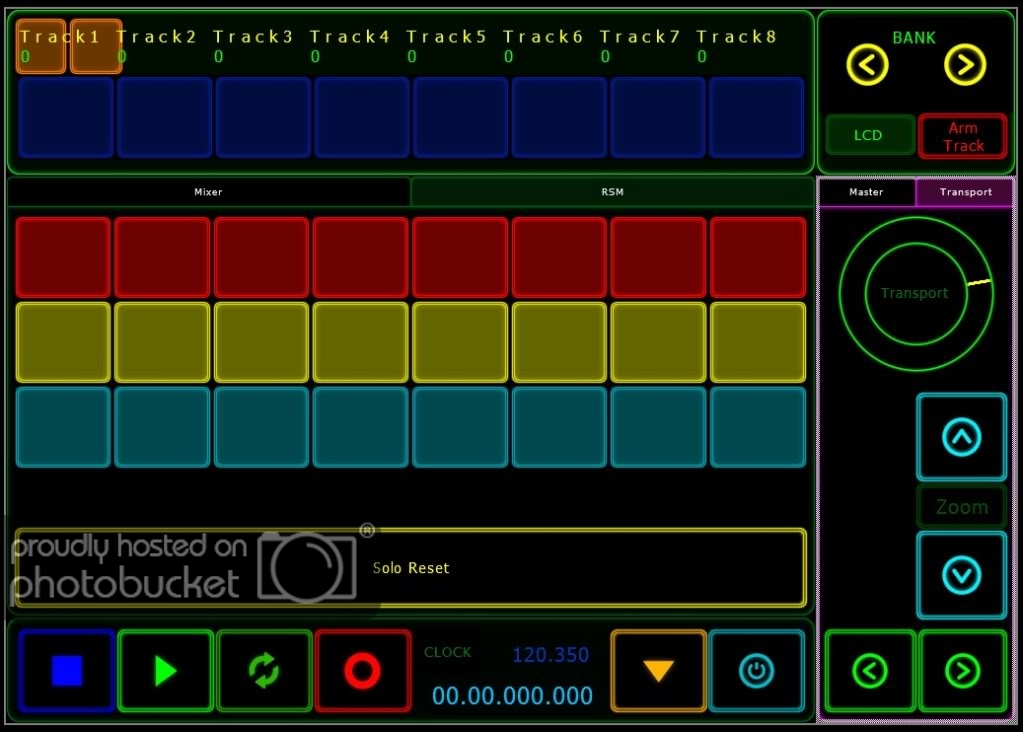Toggle the green loop cycle button
Image resolution: width=1023 pixels, height=732 pixels.
[x=264, y=671]
